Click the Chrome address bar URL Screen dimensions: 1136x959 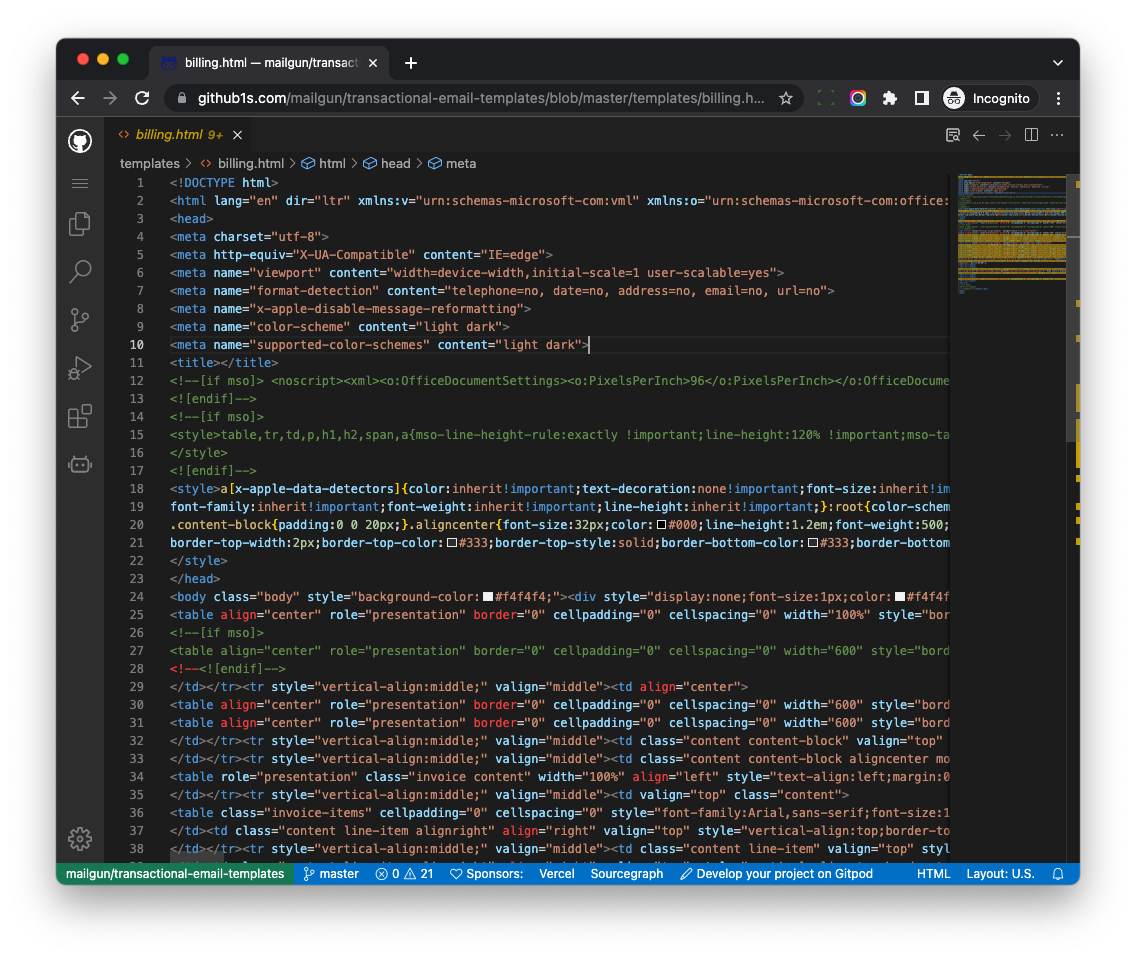click(480, 98)
